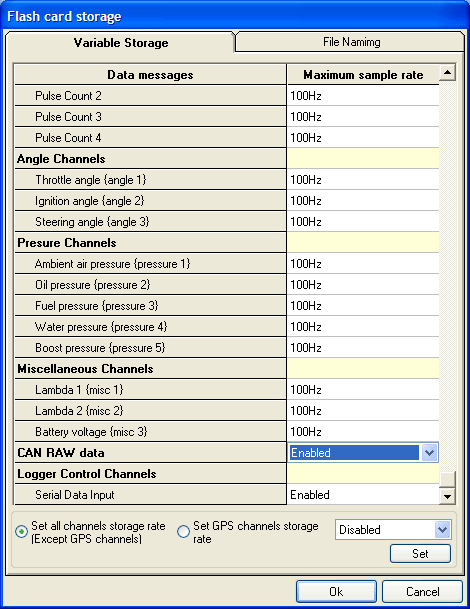Screen dimensions: 470x609
Task: Click the scrollbar down arrow
Action: tap(447, 496)
